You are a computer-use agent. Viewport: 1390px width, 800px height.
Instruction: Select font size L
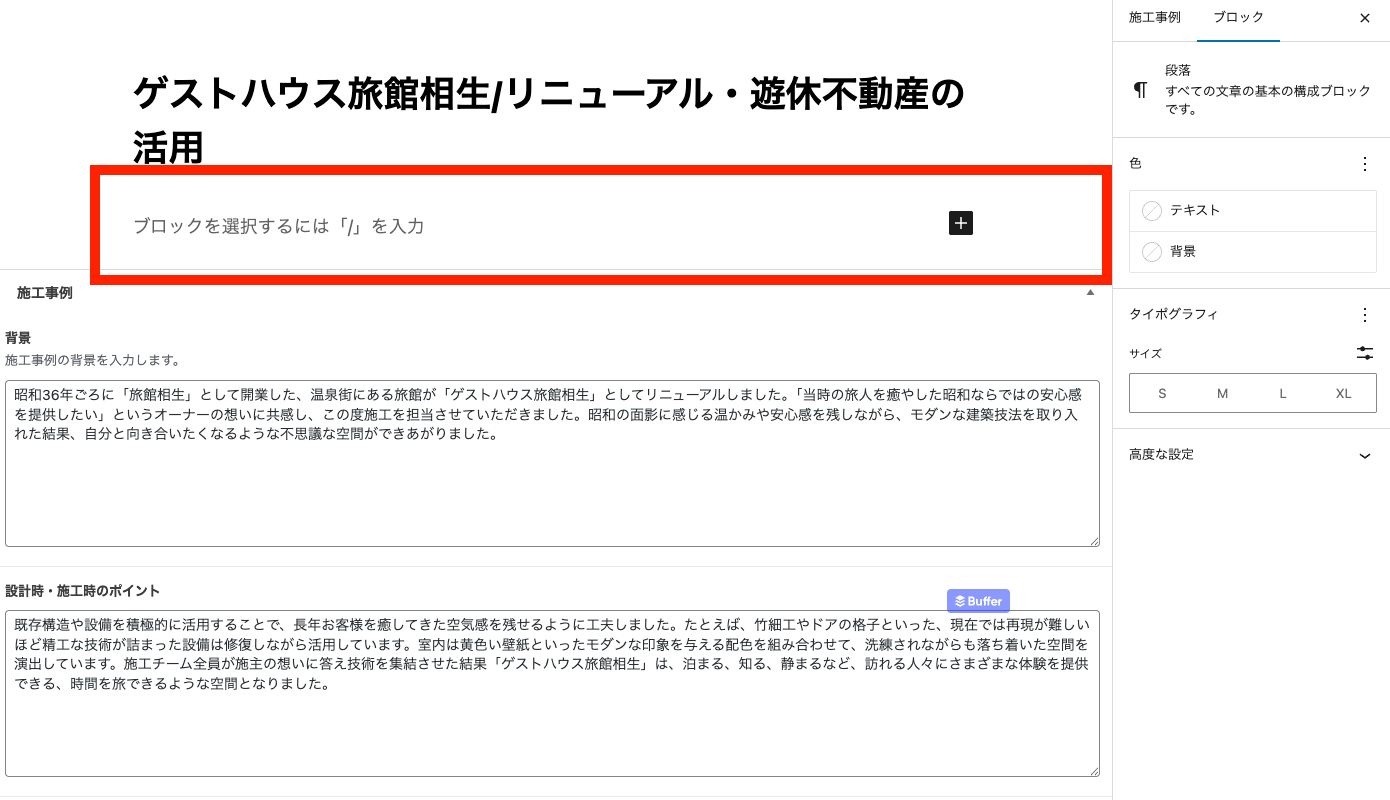tap(1283, 394)
